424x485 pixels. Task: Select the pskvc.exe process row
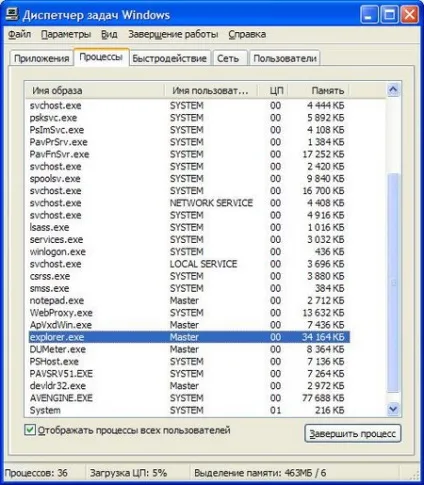click(x=189, y=118)
